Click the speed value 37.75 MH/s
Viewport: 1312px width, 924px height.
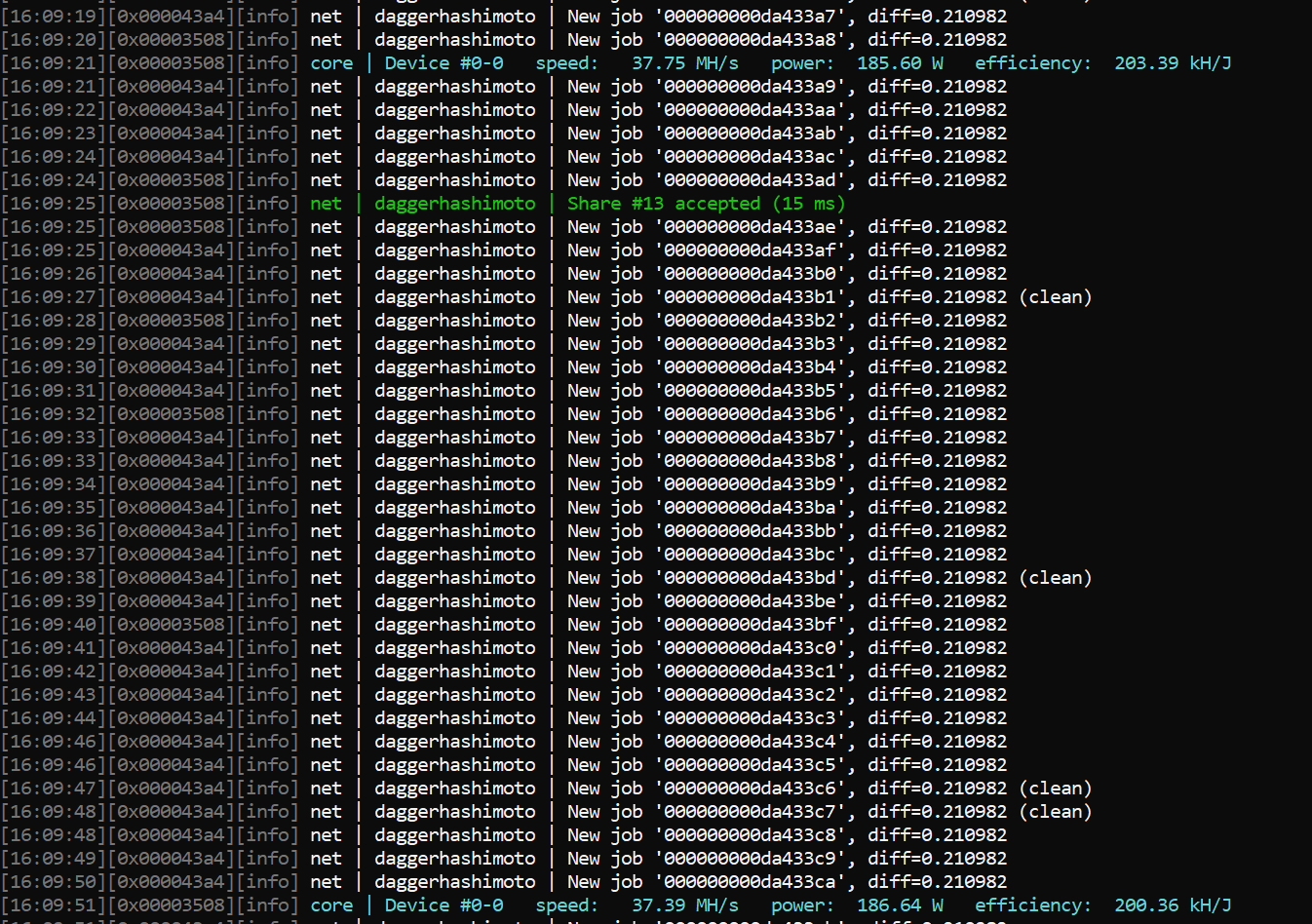point(685,63)
